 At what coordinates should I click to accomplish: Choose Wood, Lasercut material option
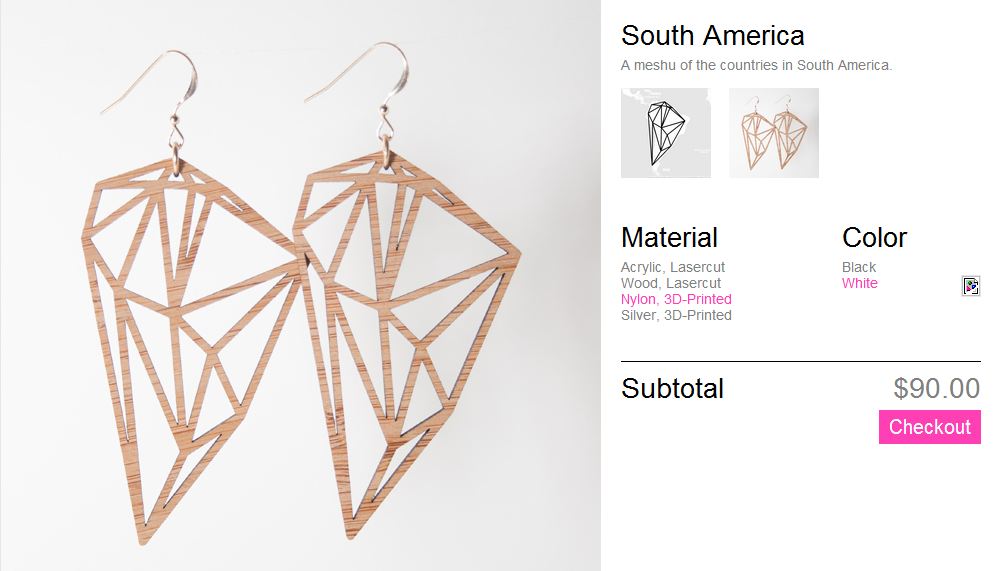click(x=671, y=283)
